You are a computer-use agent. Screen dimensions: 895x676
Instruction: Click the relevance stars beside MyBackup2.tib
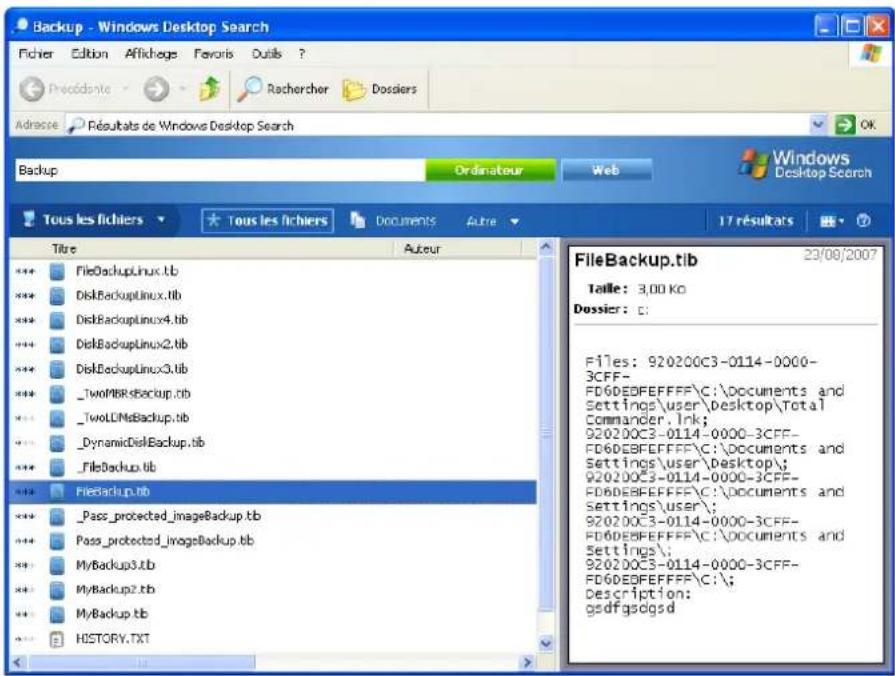coord(25,590)
